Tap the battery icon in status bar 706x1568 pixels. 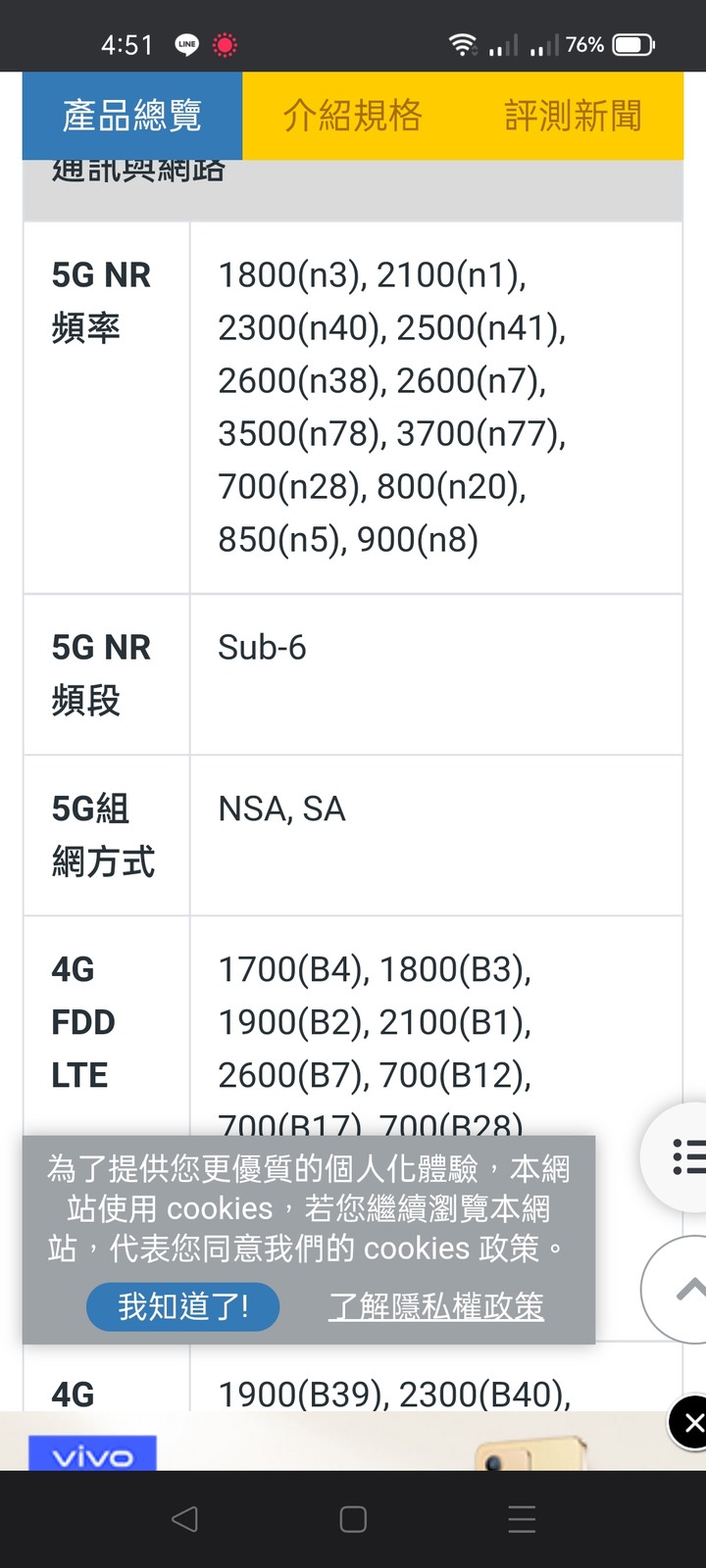click(633, 44)
